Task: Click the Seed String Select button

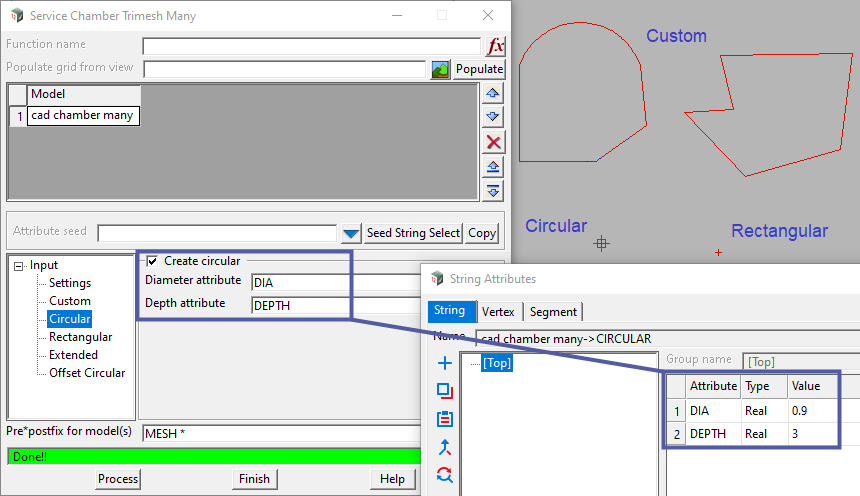Action: pyautogui.click(x=413, y=233)
